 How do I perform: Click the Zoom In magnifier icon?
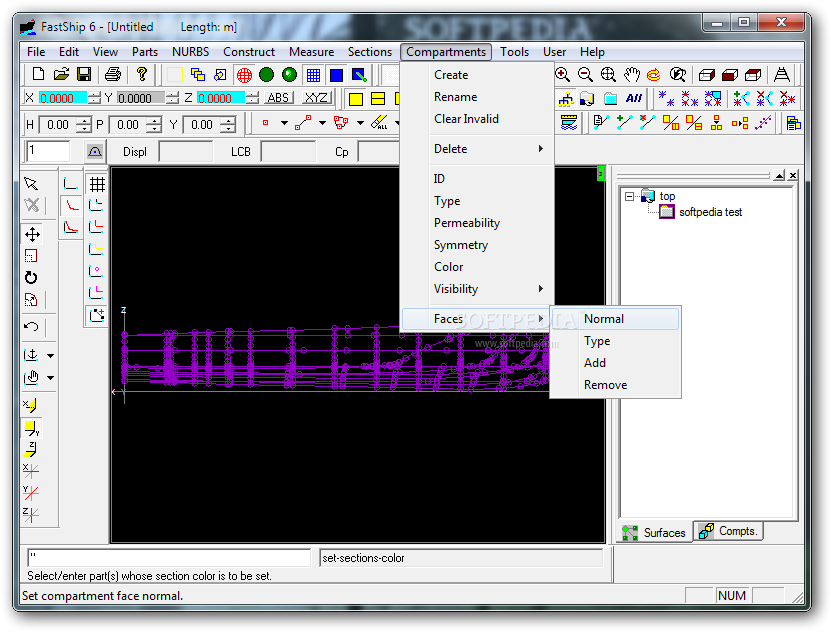(563, 74)
